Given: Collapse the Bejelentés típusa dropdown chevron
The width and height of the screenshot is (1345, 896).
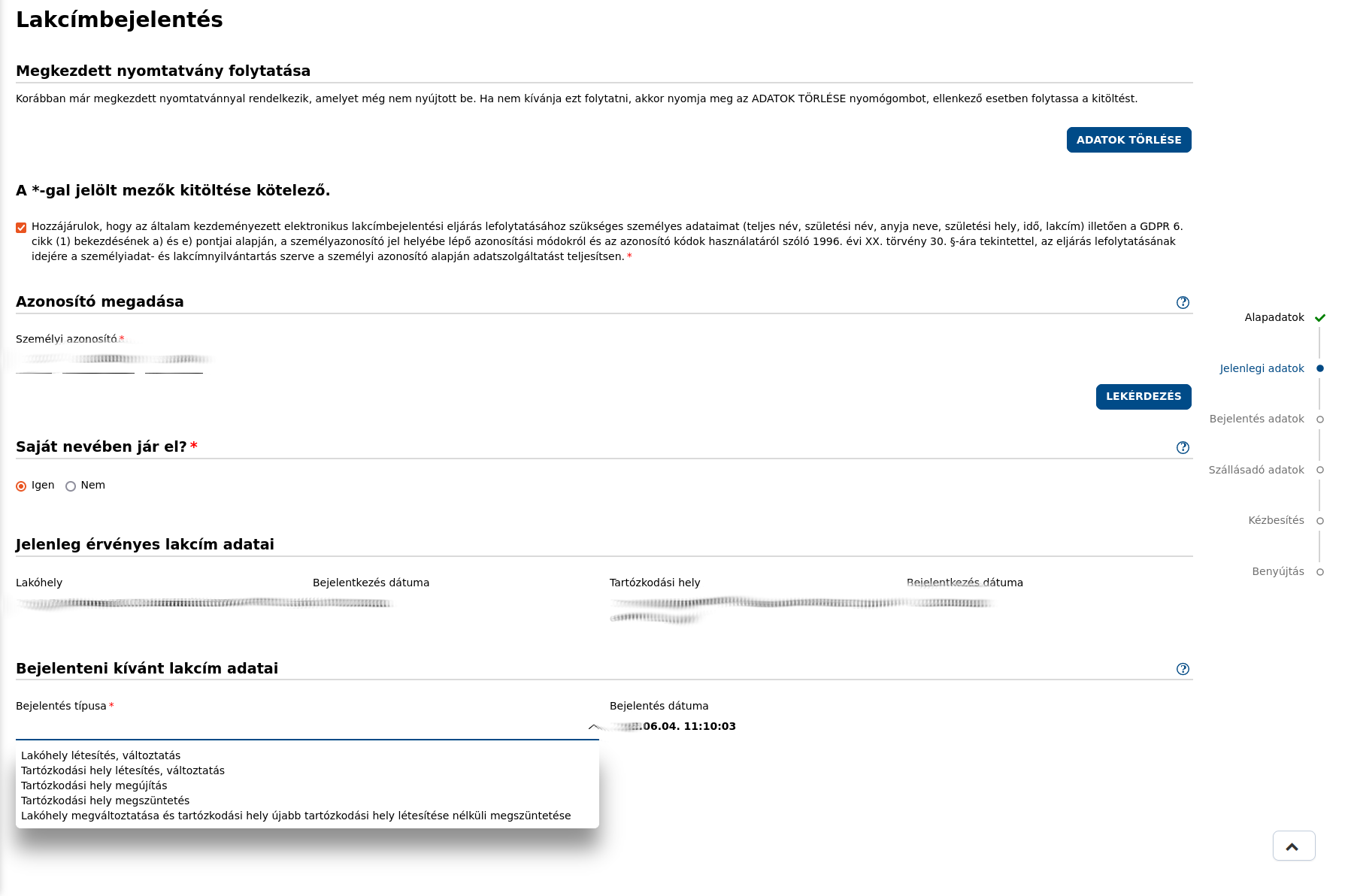Looking at the screenshot, I should [x=593, y=727].
